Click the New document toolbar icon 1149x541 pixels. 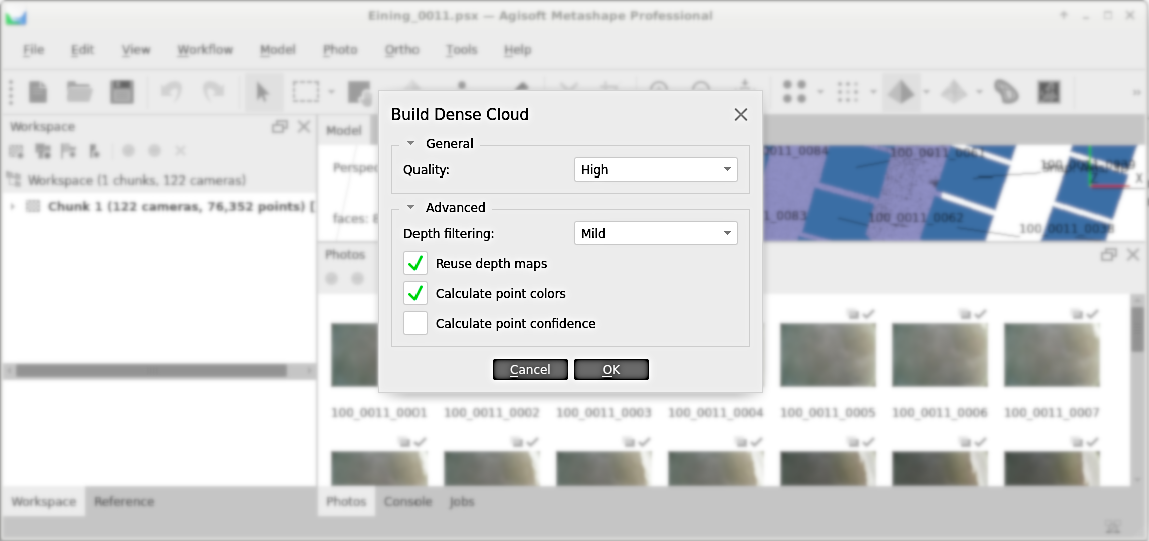click(x=38, y=92)
